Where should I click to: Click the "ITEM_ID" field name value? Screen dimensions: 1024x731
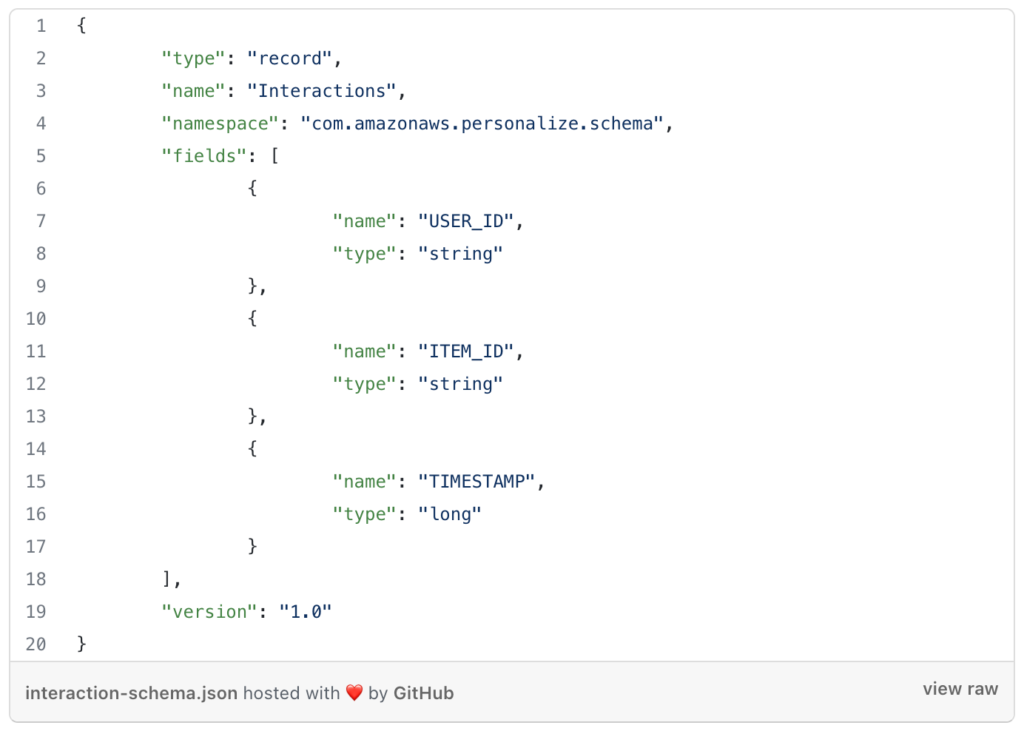coord(466,351)
